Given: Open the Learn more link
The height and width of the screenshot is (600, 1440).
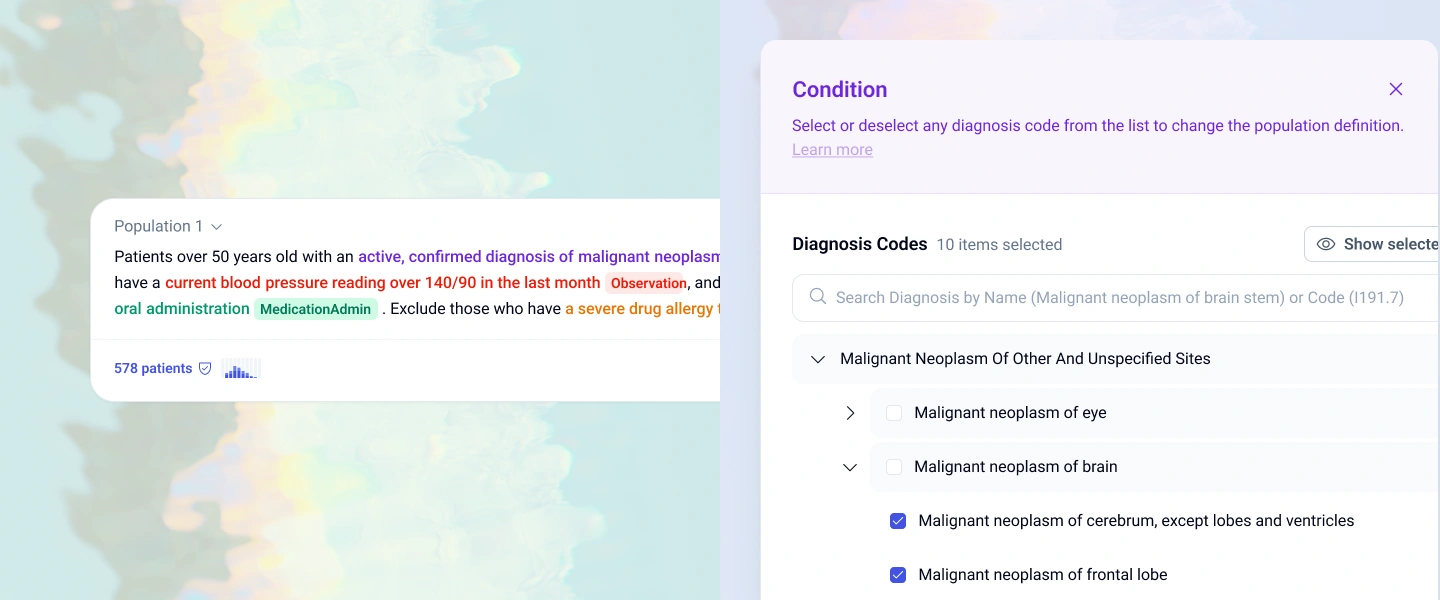Looking at the screenshot, I should pos(832,150).
